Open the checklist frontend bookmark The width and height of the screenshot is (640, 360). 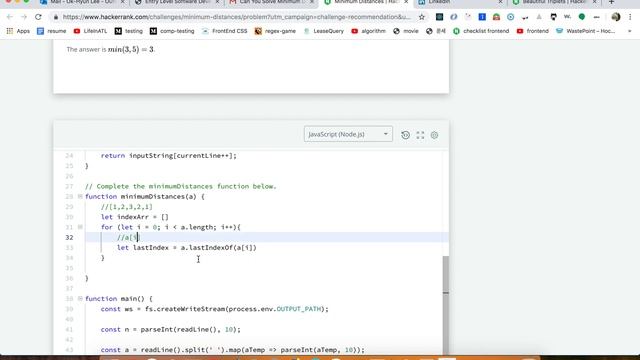[x=481, y=31]
